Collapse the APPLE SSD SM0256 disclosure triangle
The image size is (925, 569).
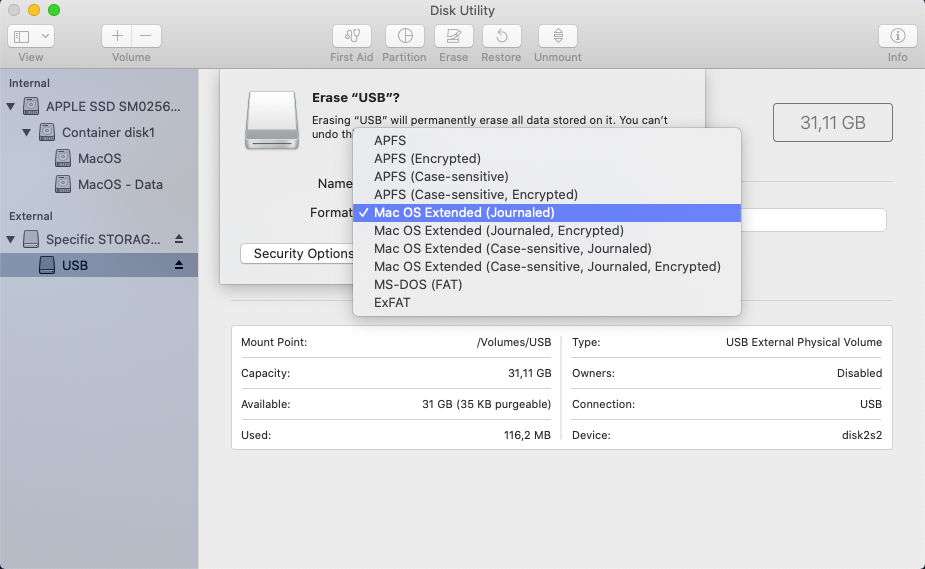coord(11,107)
